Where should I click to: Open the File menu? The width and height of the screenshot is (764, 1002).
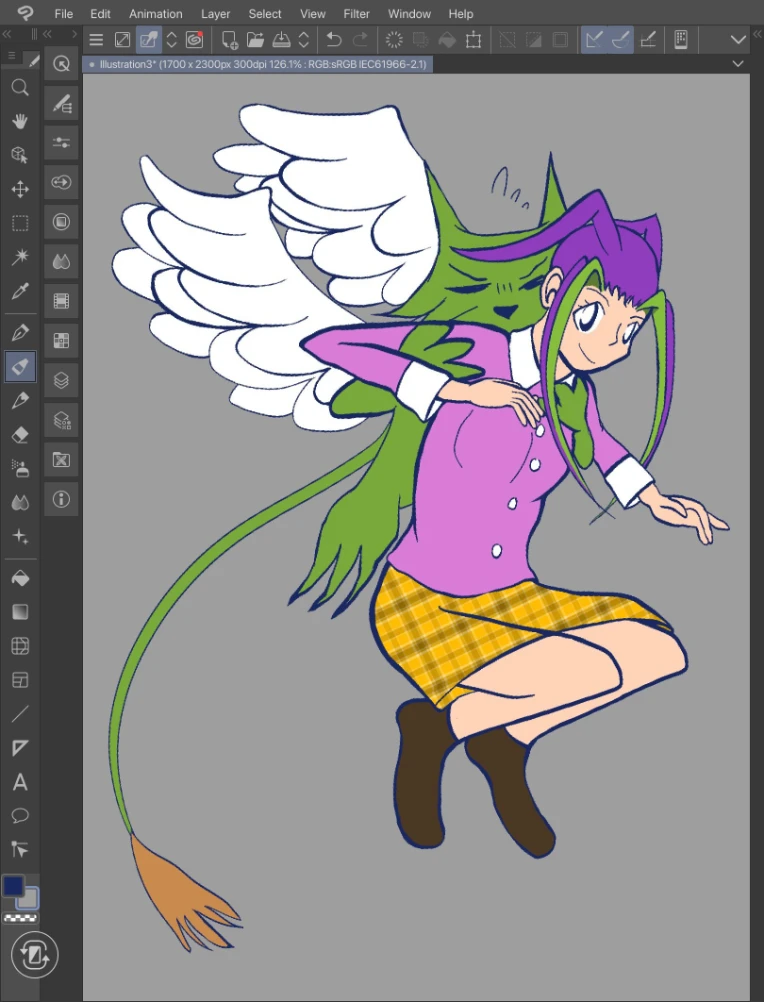pos(63,13)
